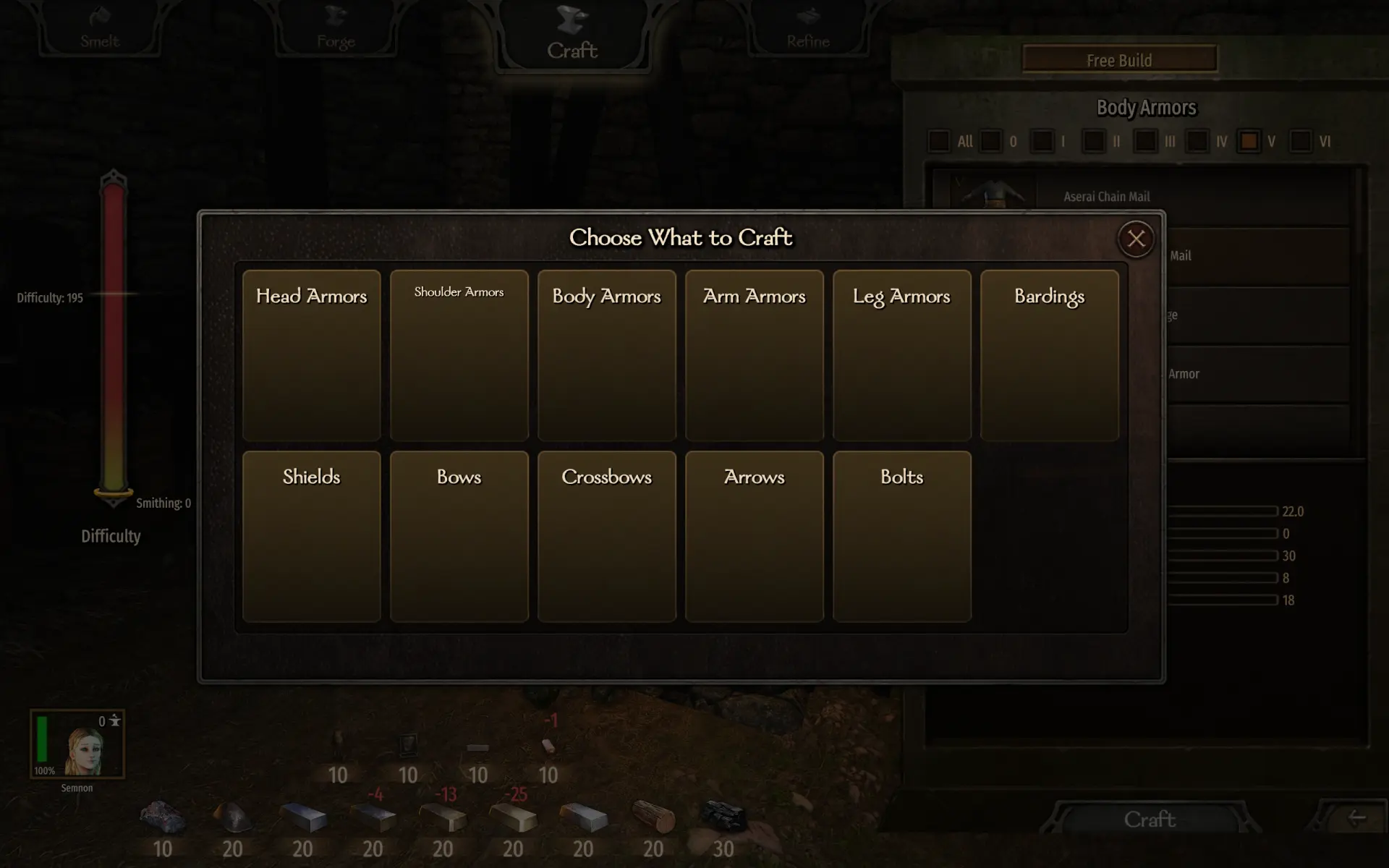Viewport: 1389px width, 868px height.
Task: Select the Crossbows crafting category
Action: (x=606, y=536)
